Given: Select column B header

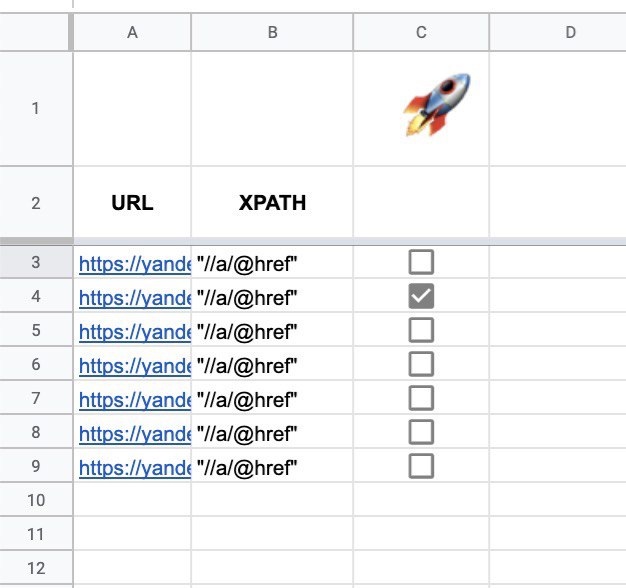Looking at the screenshot, I should pyautogui.click(x=272, y=32).
